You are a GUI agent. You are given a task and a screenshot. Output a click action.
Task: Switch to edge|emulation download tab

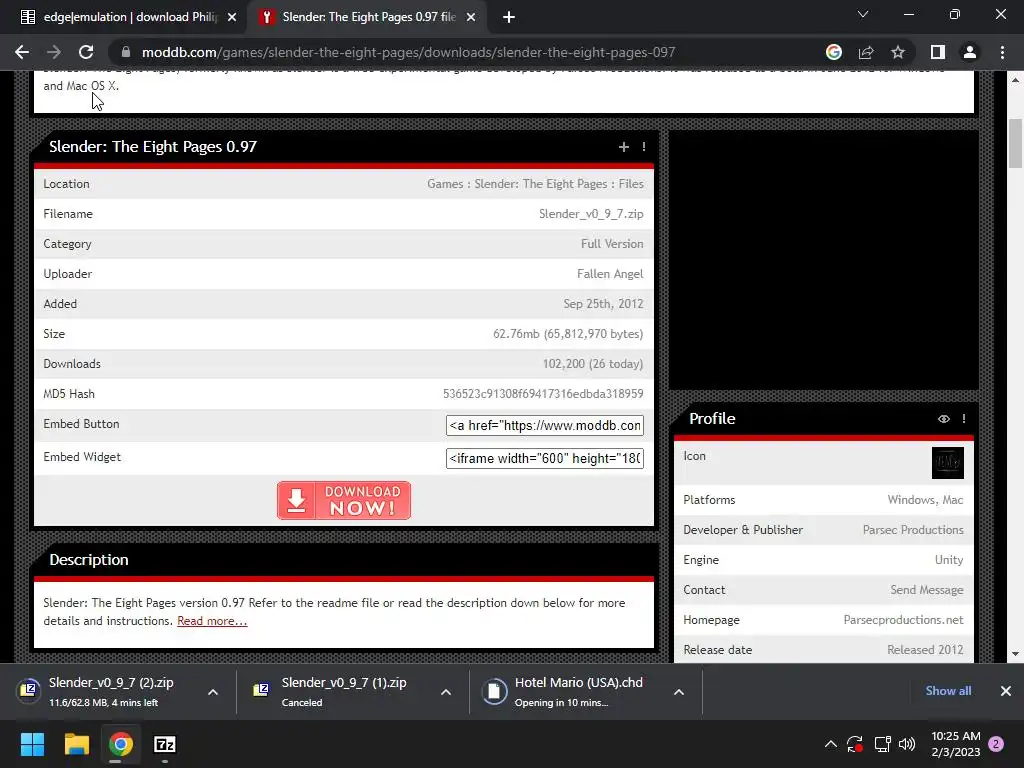pyautogui.click(x=127, y=17)
